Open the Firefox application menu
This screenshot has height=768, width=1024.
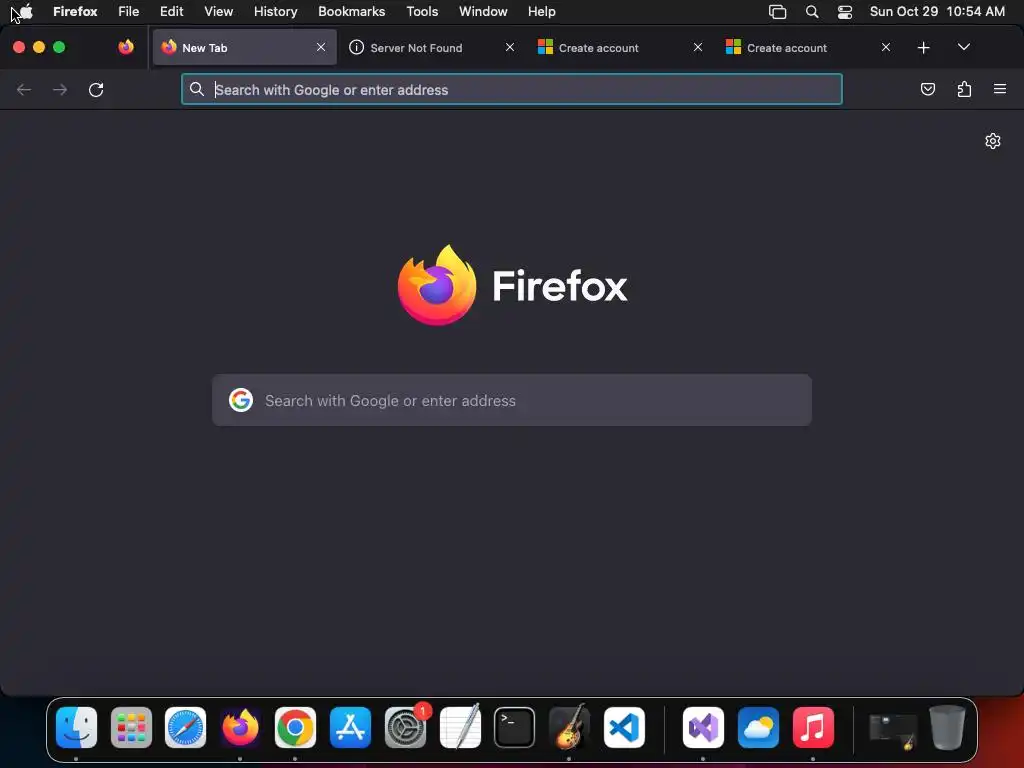click(x=75, y=11)
